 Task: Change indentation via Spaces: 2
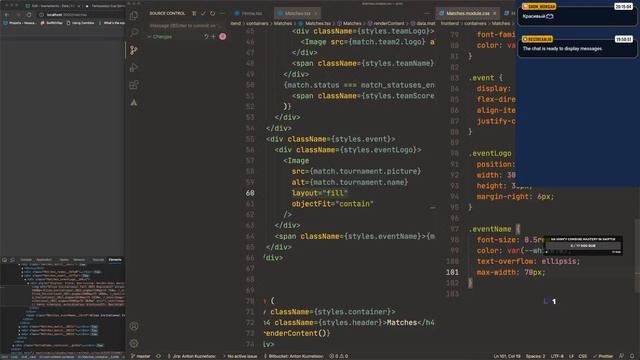click(536, 356)
